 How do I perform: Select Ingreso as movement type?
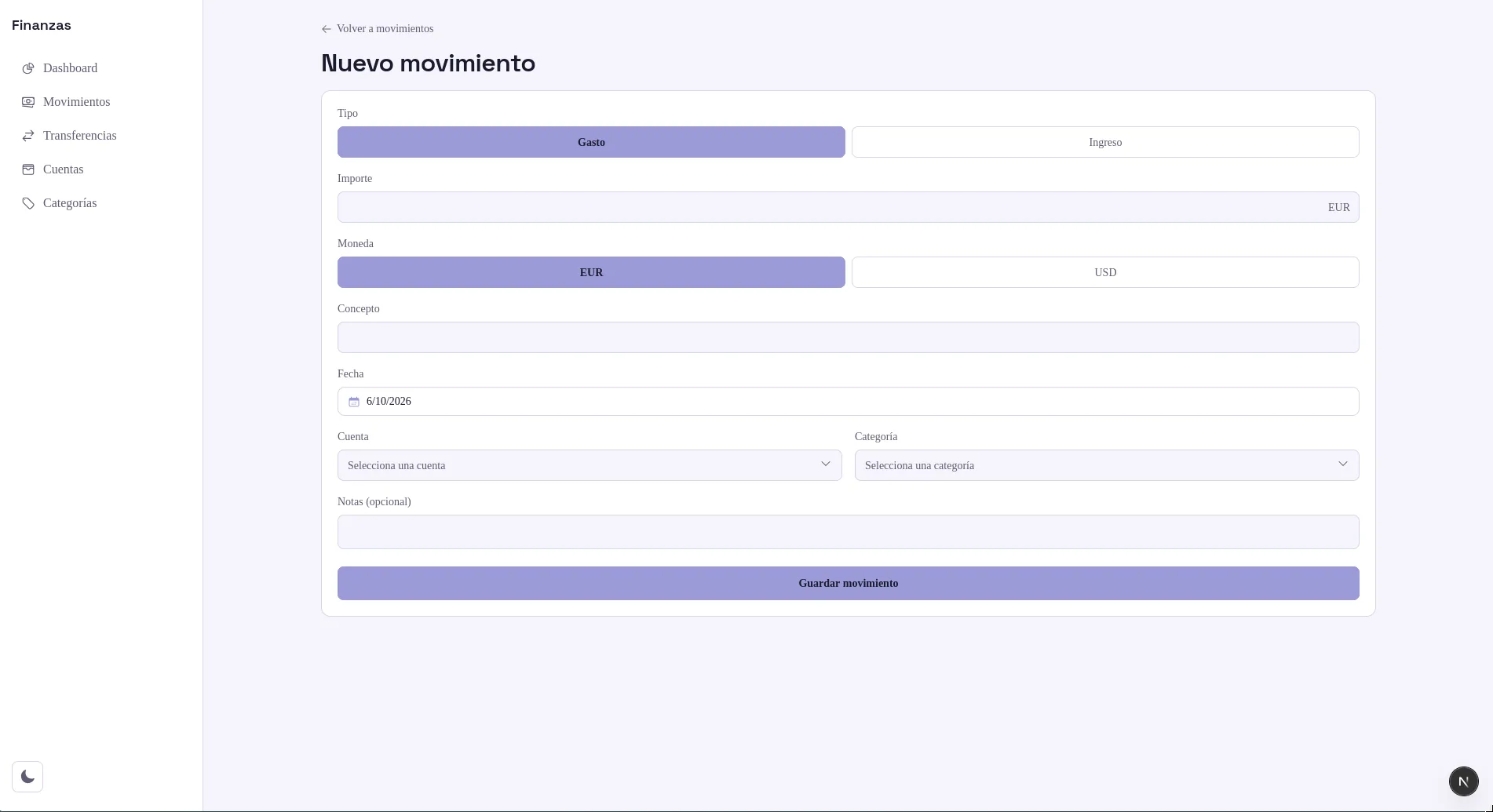click(1105, 142)
